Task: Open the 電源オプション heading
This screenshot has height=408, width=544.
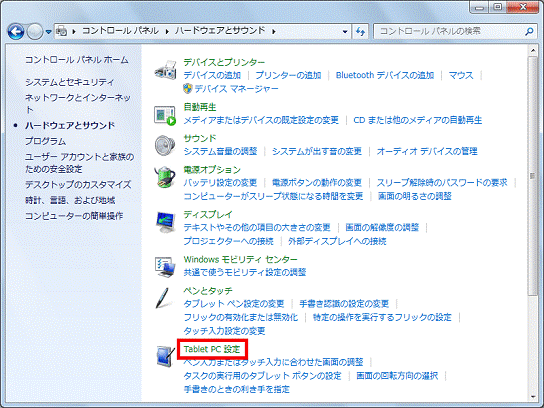Action: 212,170
